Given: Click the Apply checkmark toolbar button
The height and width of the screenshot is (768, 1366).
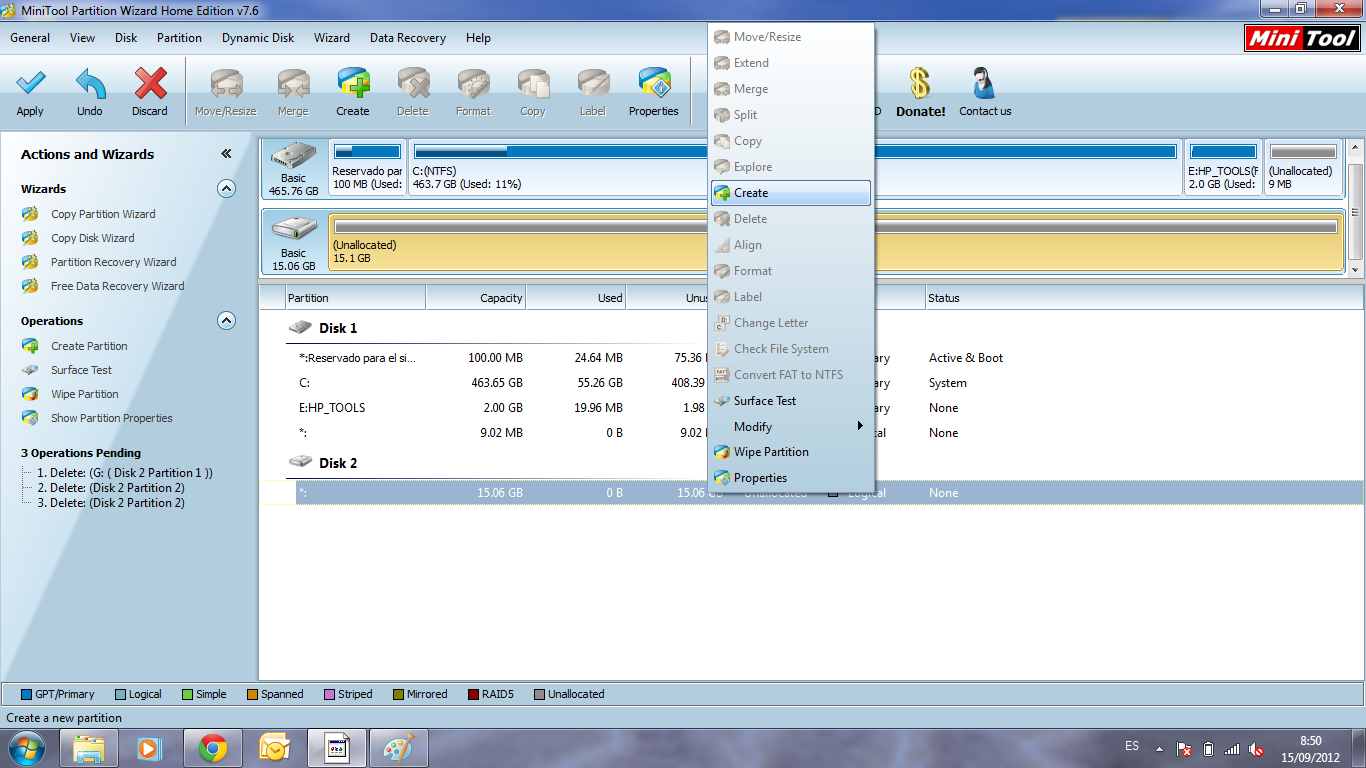Looking at the screenshot, I should (30, 92).
